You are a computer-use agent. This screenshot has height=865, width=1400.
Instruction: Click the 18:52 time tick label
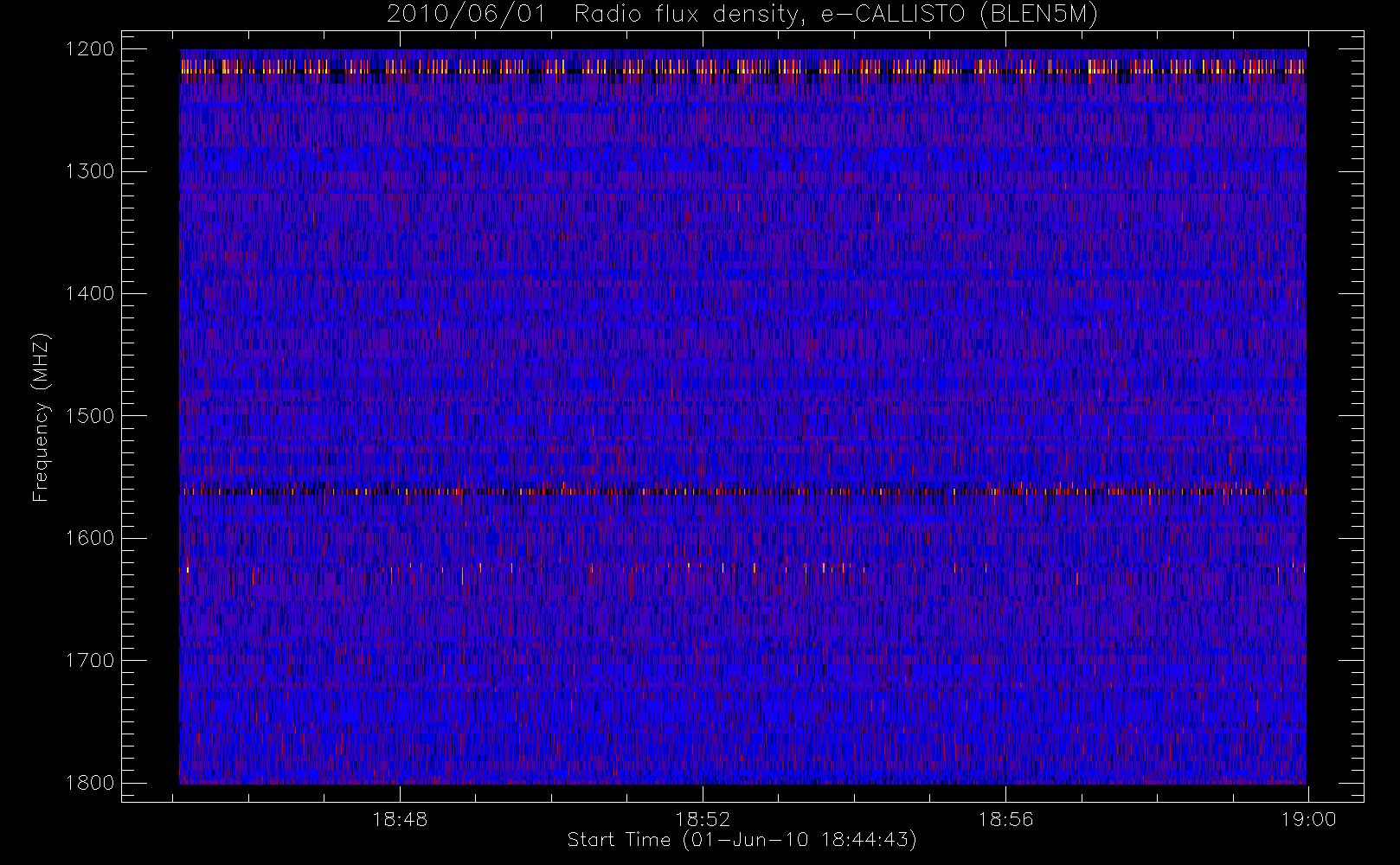703,819
